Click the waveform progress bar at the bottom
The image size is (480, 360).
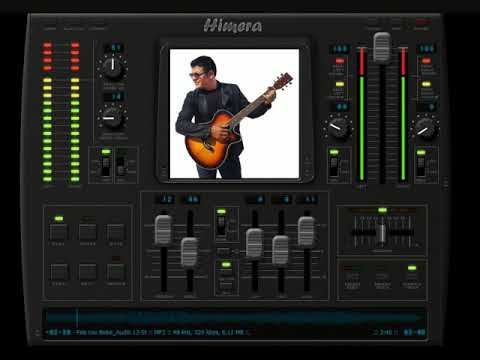233,318
